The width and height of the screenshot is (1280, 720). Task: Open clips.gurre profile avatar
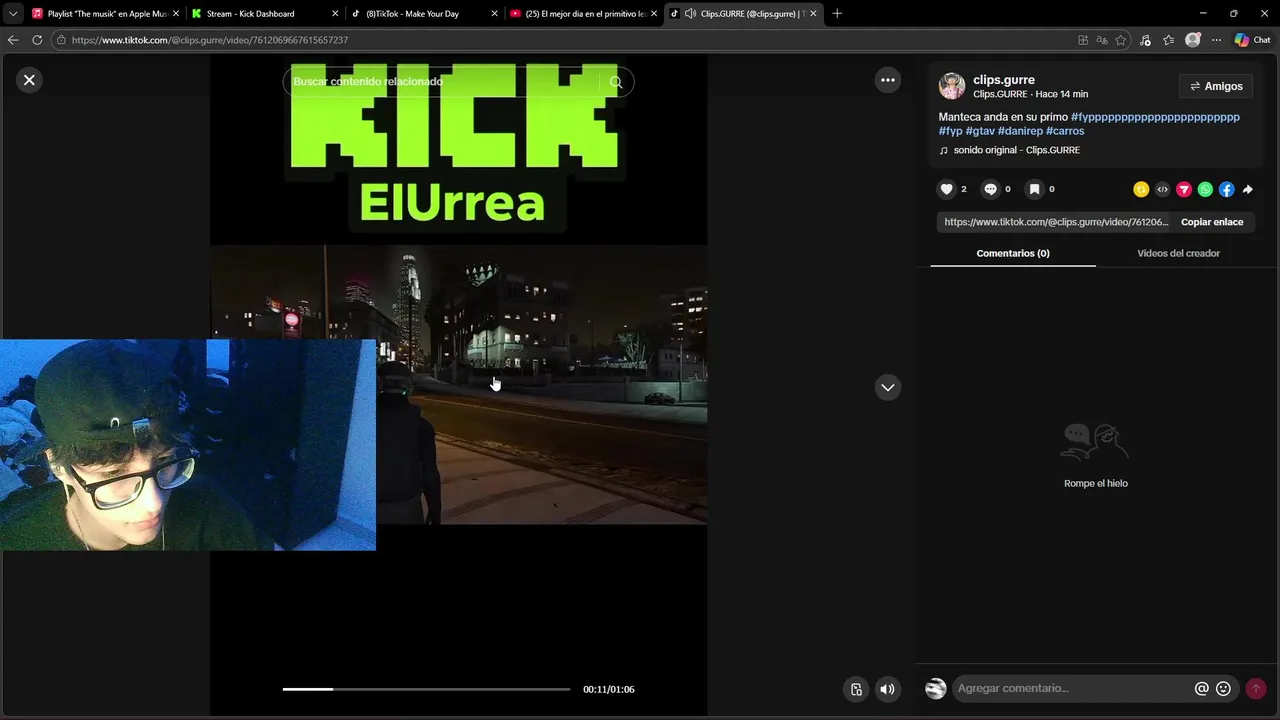coord(952,86)
